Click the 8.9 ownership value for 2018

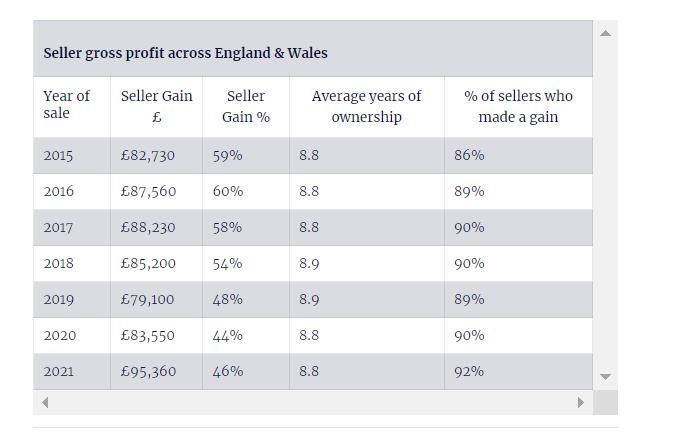click(x=309, y=263)
